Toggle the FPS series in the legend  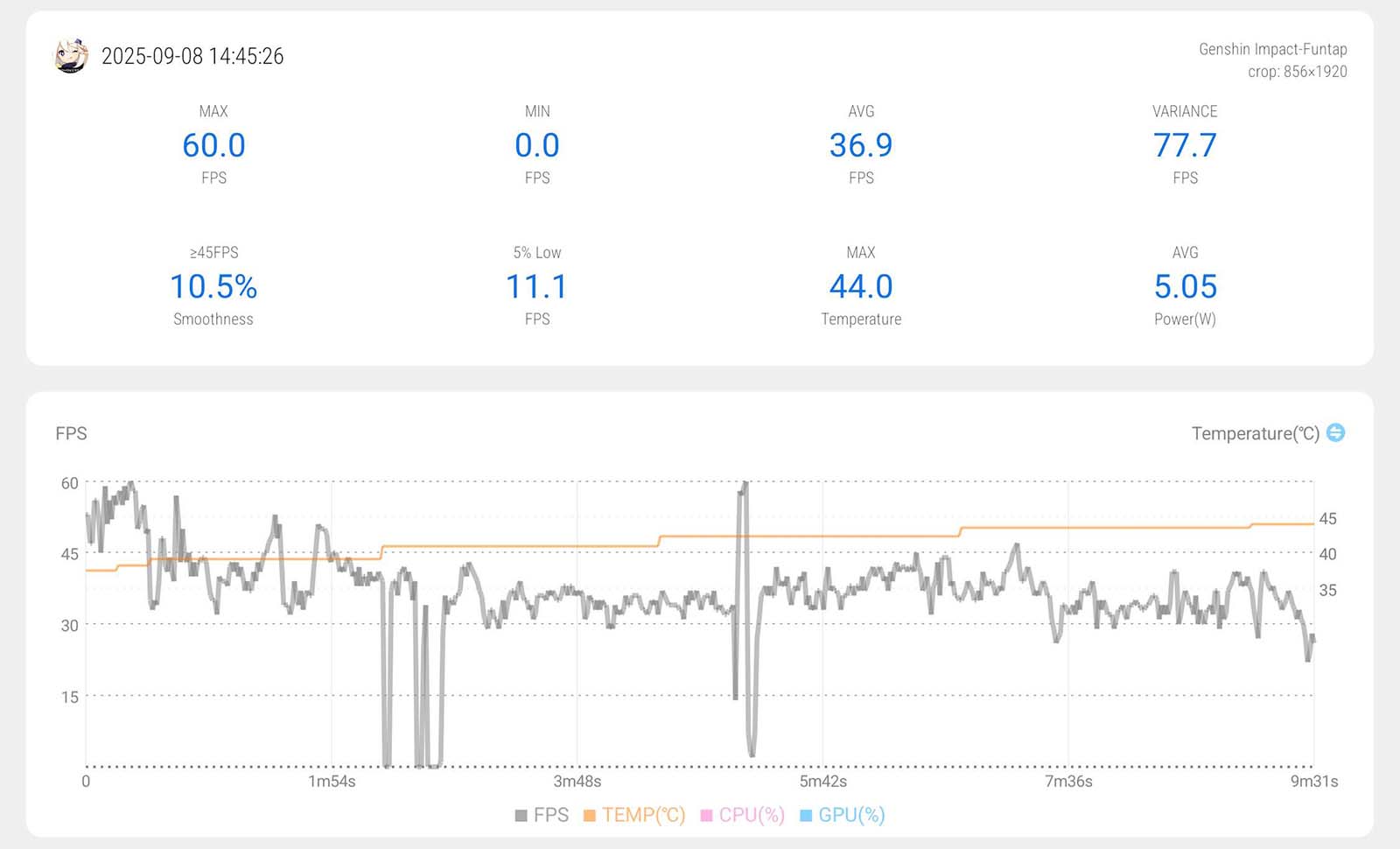pyautogui.click(x=542, y=815)
